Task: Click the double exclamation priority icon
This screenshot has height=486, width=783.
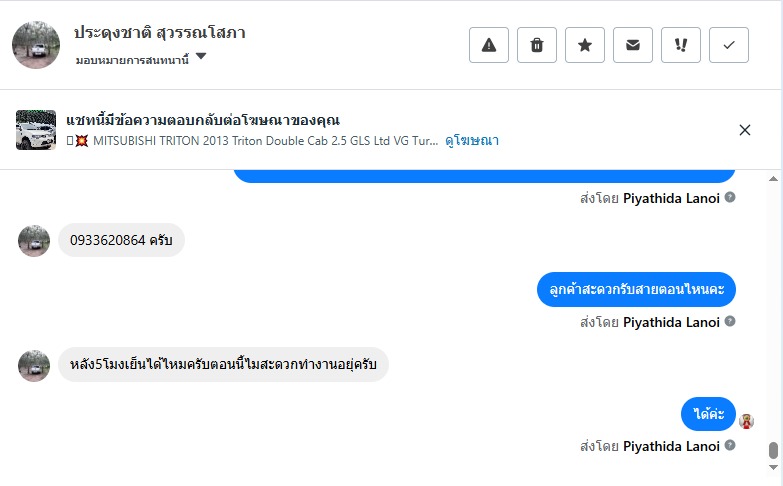Action: coord(681,45)
